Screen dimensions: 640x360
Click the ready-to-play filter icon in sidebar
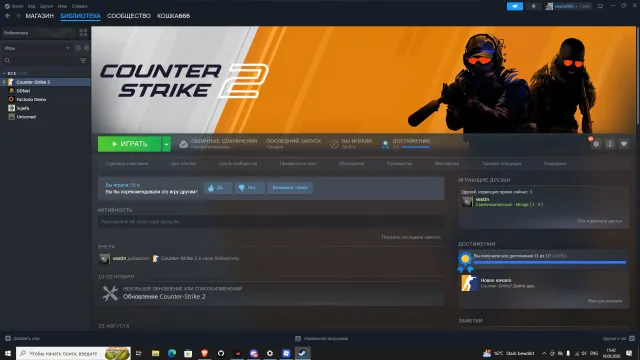[x=86, y=48]
